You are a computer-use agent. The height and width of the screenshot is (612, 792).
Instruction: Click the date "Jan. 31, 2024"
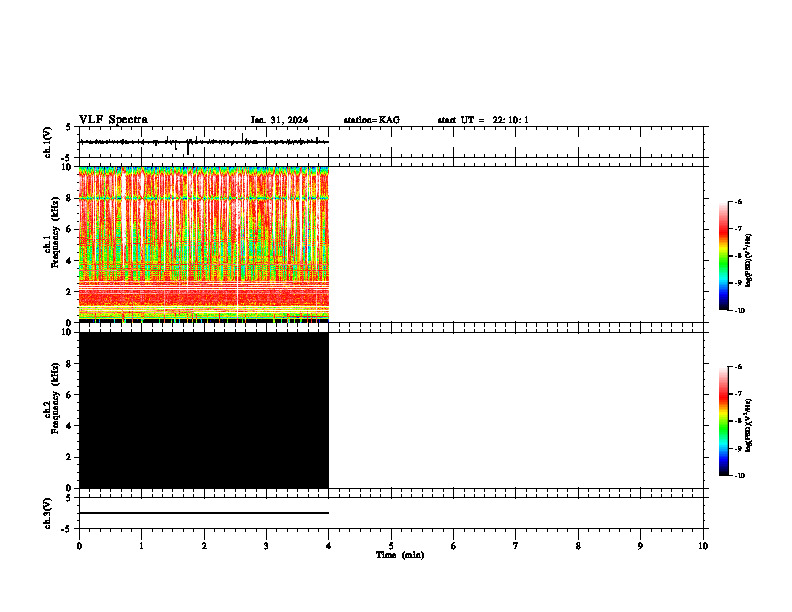click(x=279, y=120)
